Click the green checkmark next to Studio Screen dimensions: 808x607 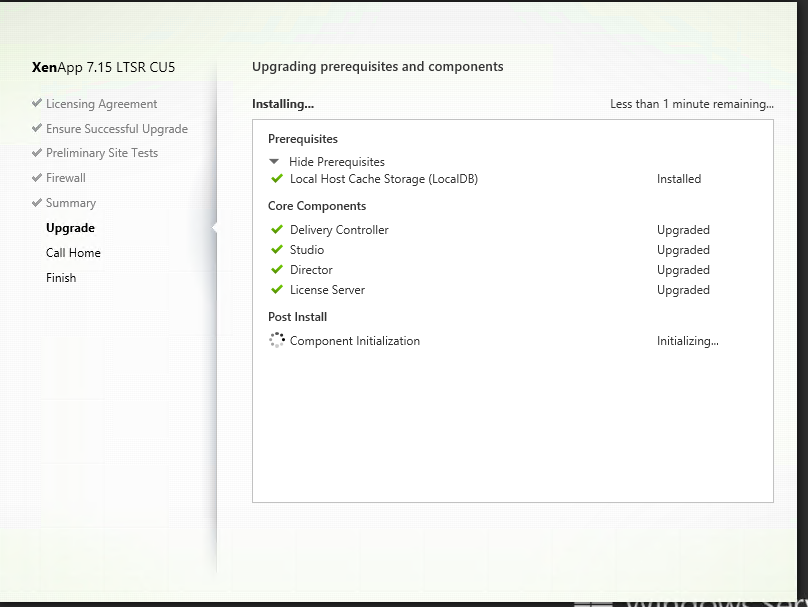[x=277, y=249]
